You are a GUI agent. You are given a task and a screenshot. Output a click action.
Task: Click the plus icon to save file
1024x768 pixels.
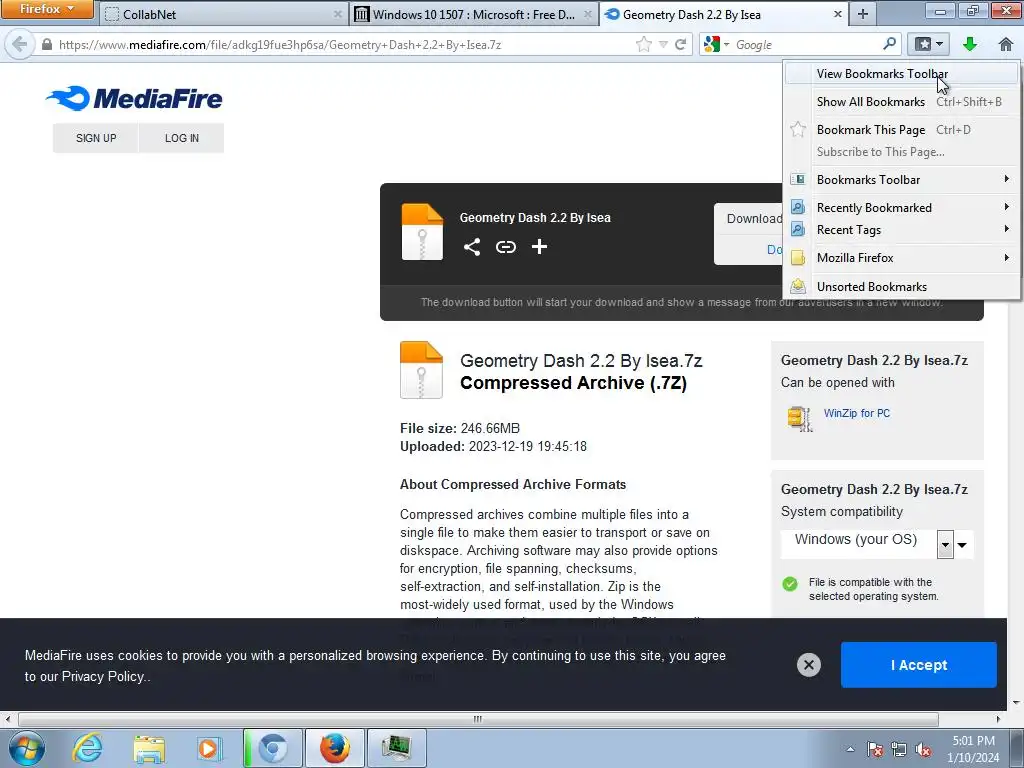[x=539, y=247]
